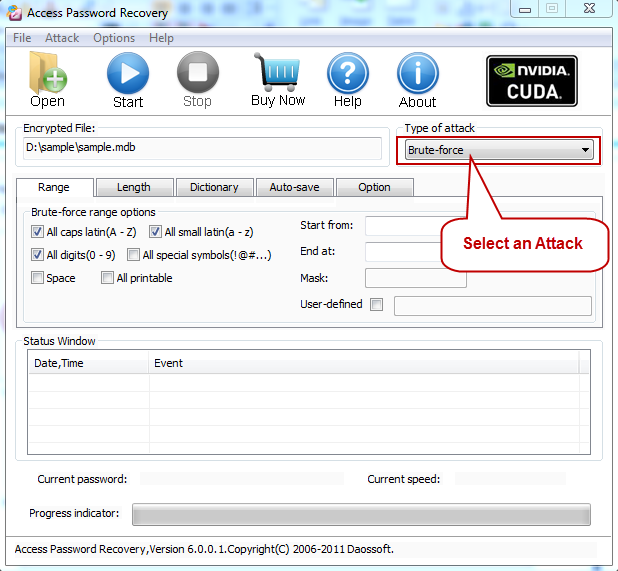Minimize the Access Password Recovery window
618x571 pixels.
[x=525, y=9]
